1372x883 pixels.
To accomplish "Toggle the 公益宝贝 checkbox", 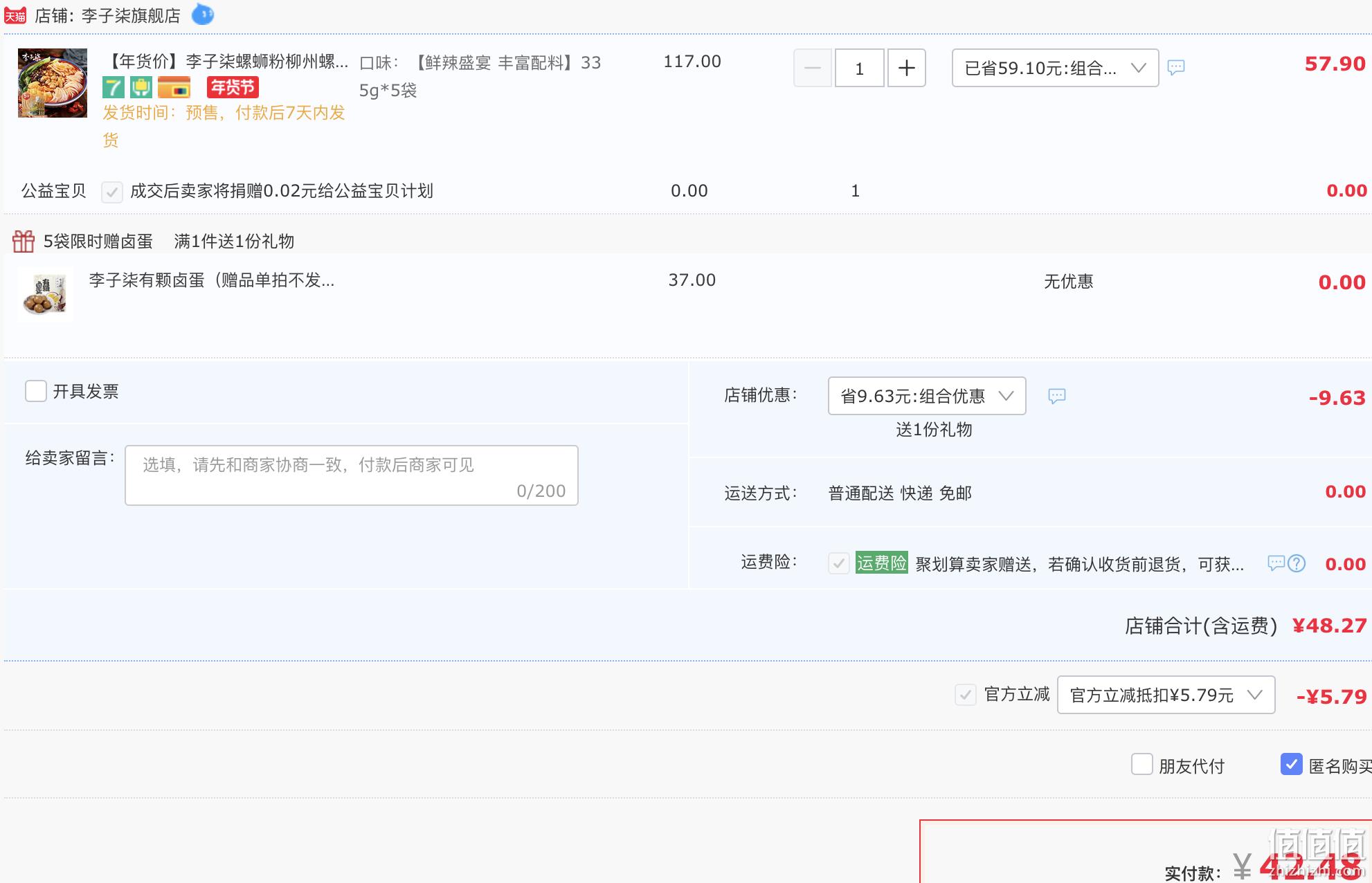I will [x=112, y=192].
